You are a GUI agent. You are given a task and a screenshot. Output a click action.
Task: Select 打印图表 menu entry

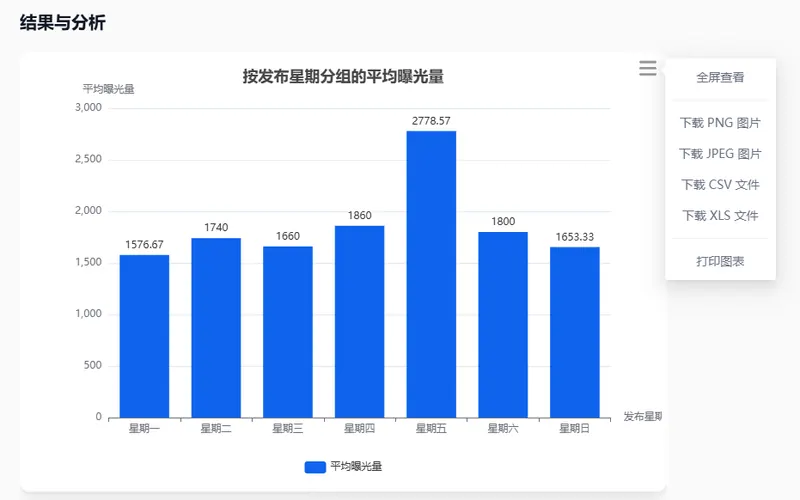720,262
